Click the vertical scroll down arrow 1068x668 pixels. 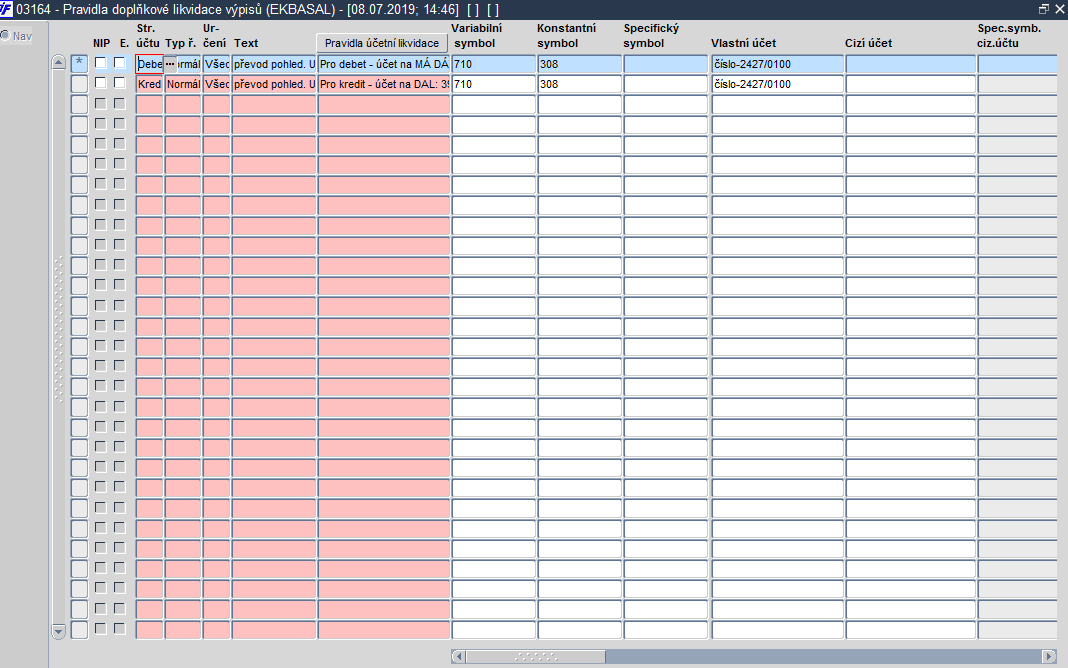point(59,631)
